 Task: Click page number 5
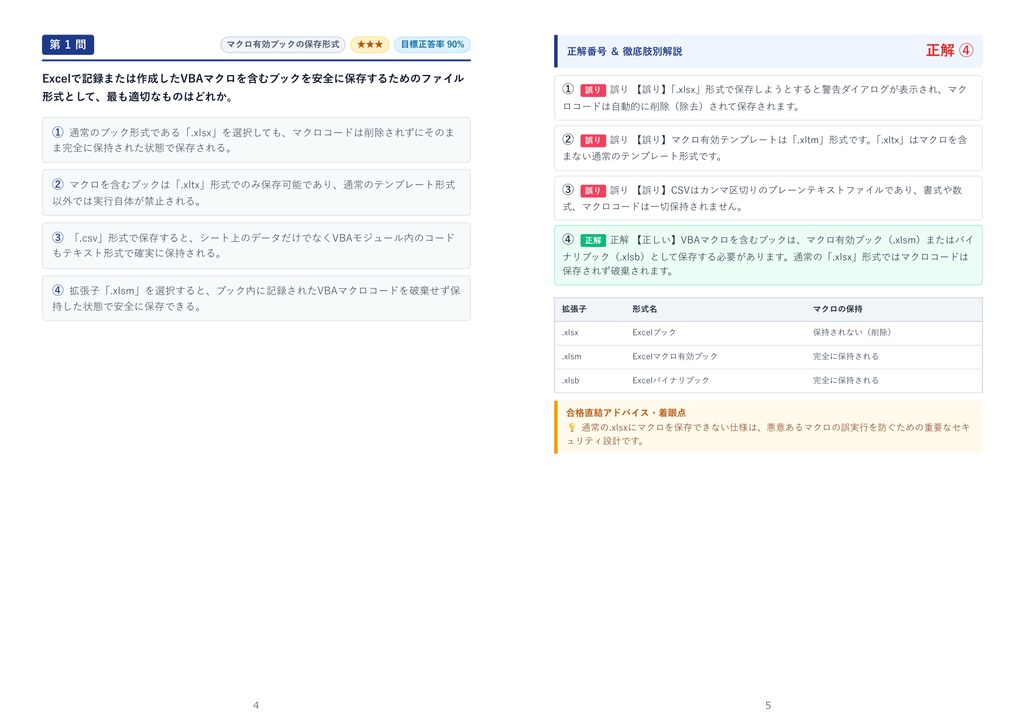coord(768,705)
